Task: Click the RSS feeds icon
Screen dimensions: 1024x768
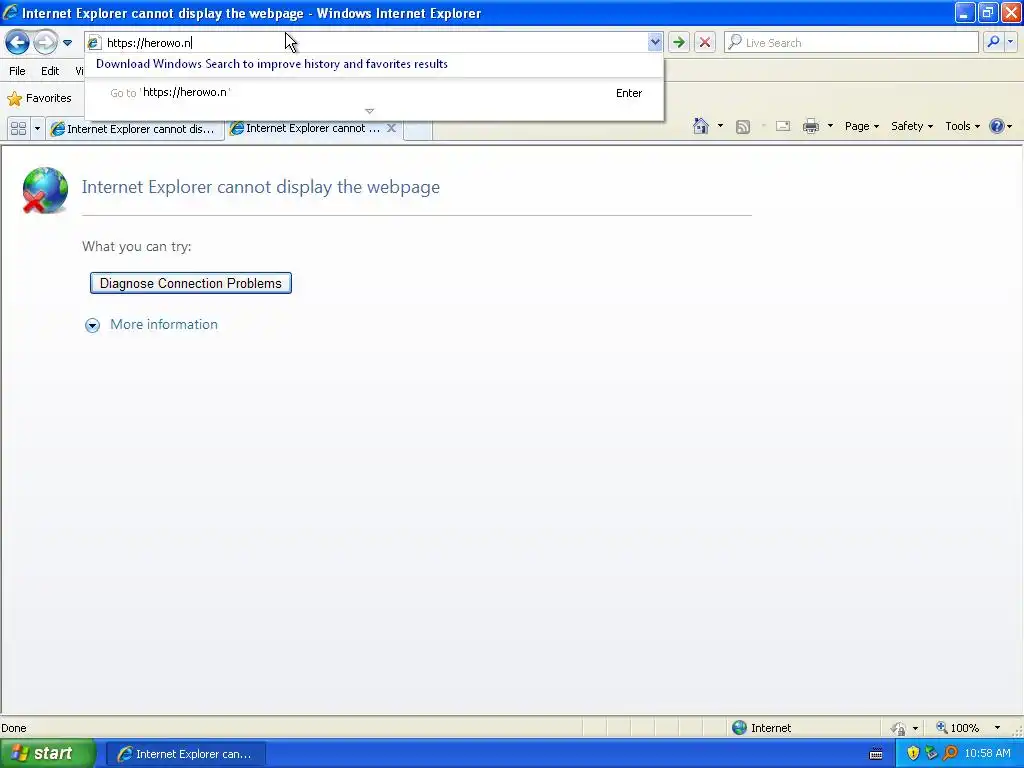Action: (743, 127)
